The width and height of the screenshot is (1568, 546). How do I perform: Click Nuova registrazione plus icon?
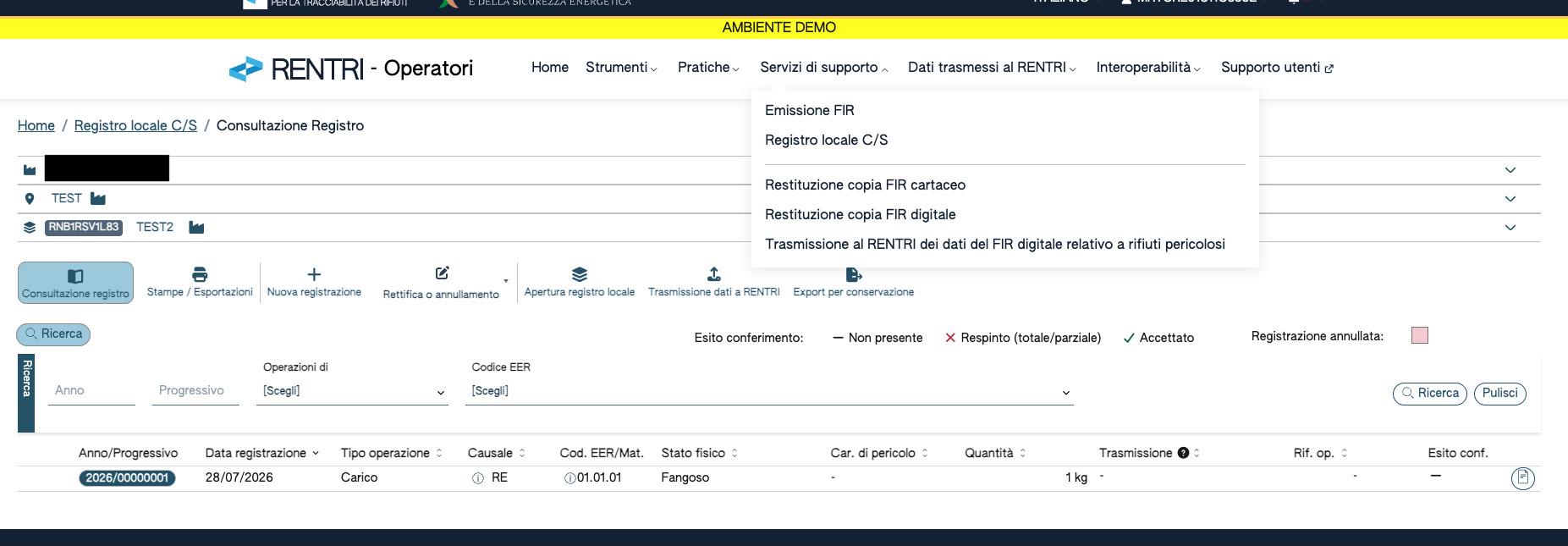click(314, 274)
